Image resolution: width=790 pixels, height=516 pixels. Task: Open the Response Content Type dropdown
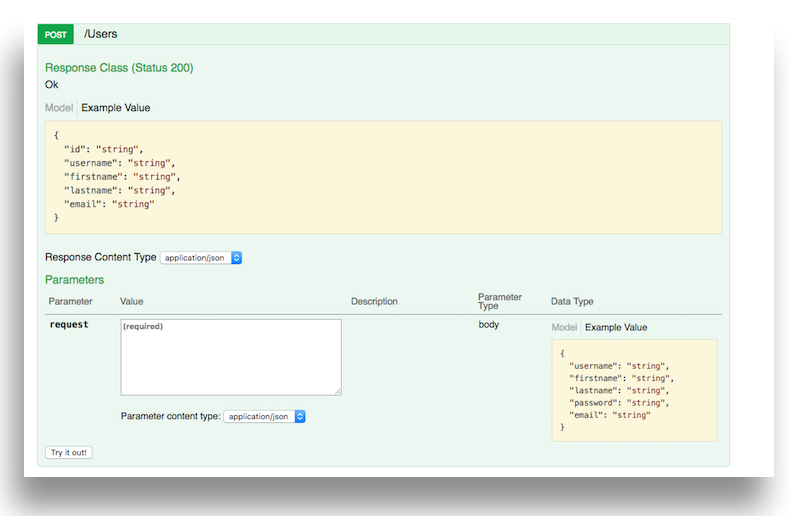pyautogui.click(x=201, y=257)
